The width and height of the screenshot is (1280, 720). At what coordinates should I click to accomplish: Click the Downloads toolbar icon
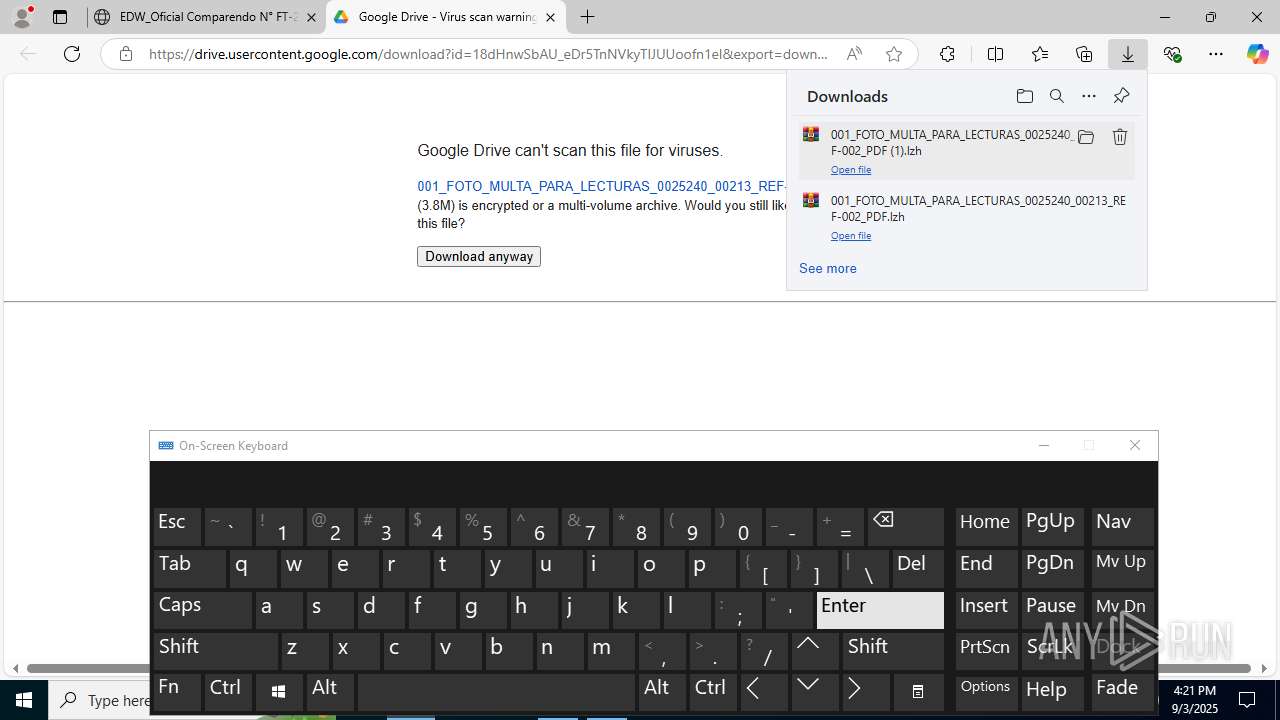point(1128,54)
